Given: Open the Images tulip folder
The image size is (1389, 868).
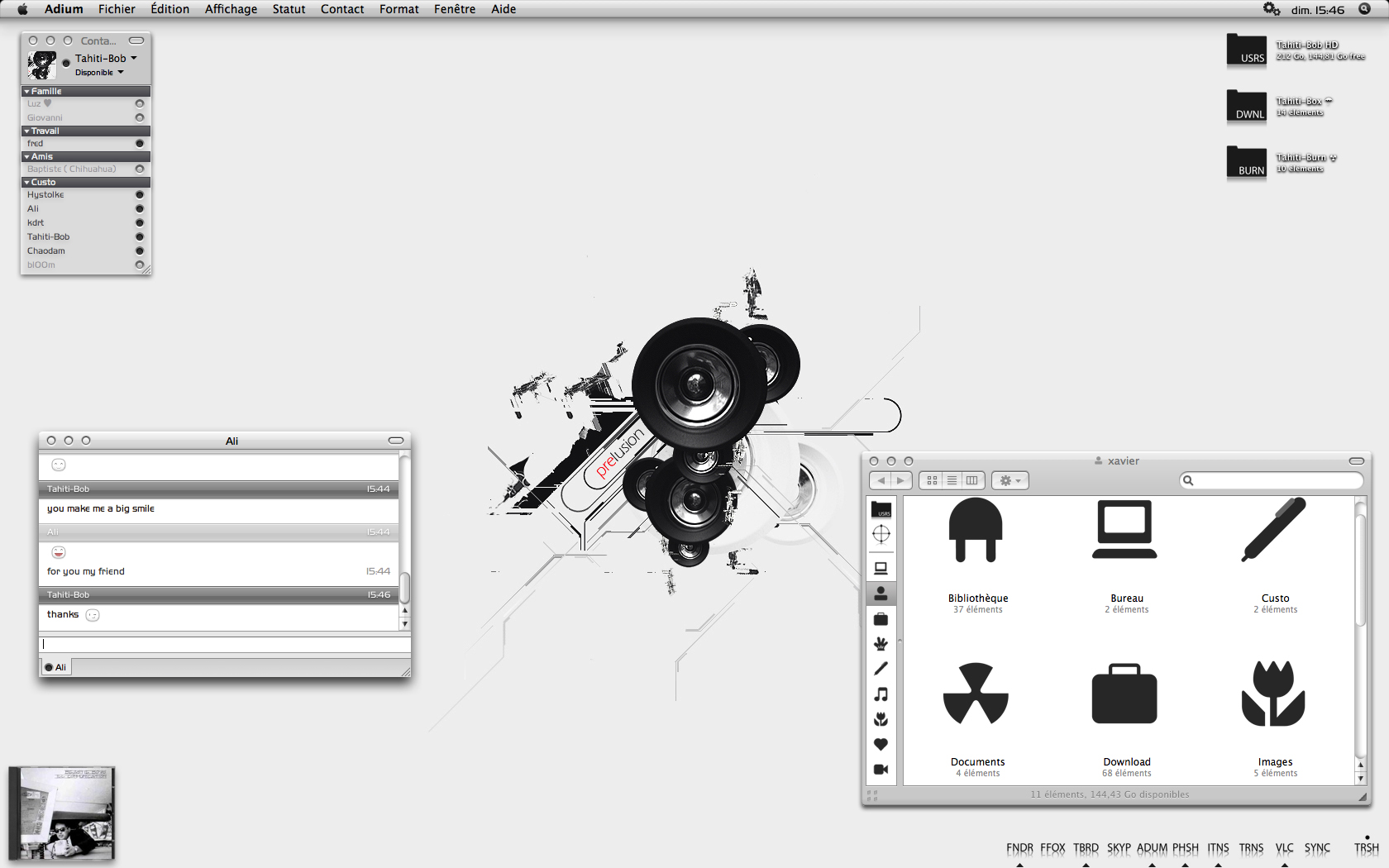Looking at the screenshot, I should (1273, 693).
